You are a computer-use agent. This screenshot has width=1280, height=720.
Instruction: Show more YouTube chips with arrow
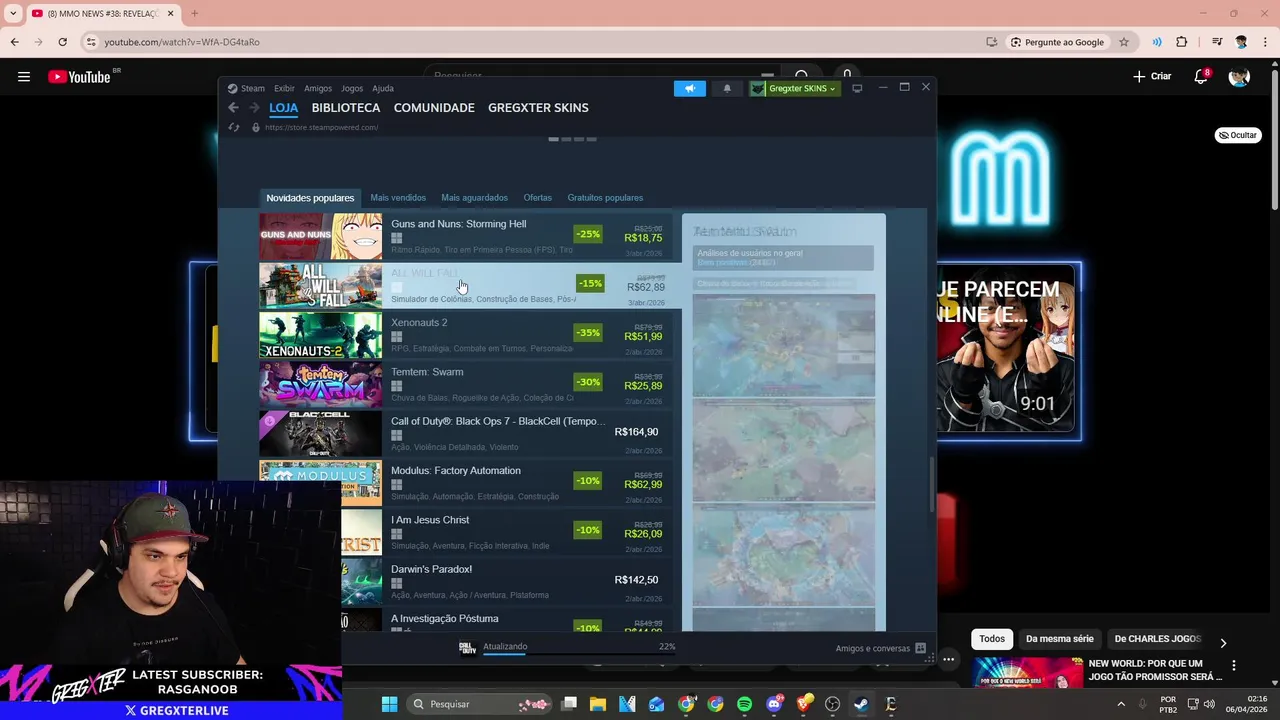pyautogui.click(x=1222, y=643)
